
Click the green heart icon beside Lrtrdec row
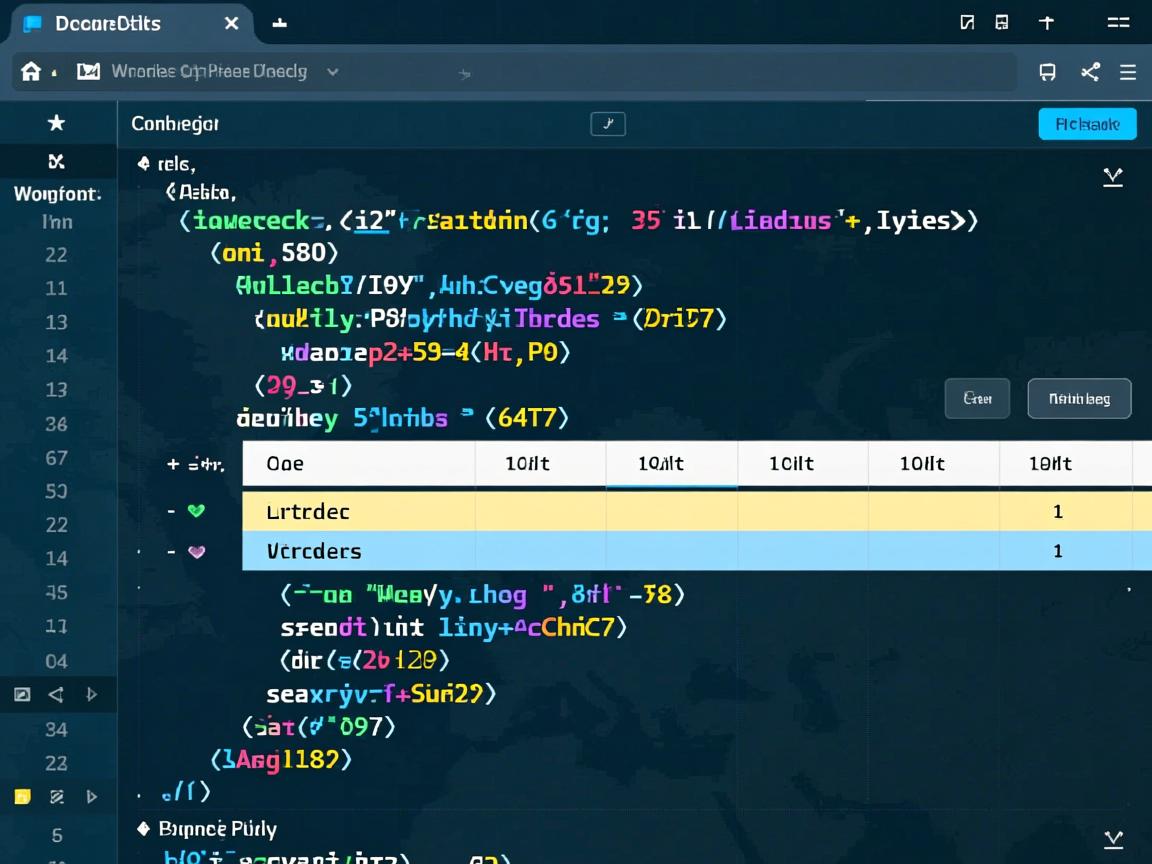coord(196,511)
